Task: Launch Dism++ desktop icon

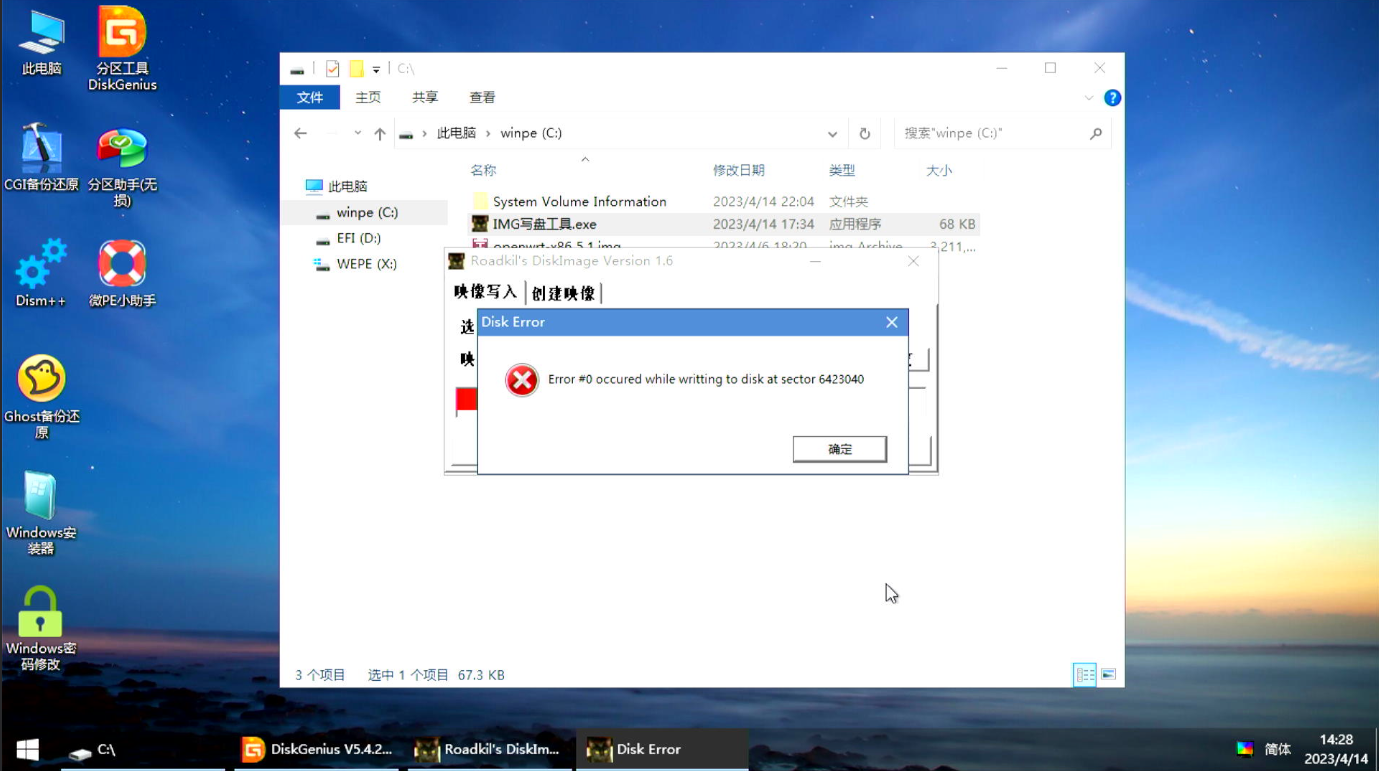Action: 41,273
